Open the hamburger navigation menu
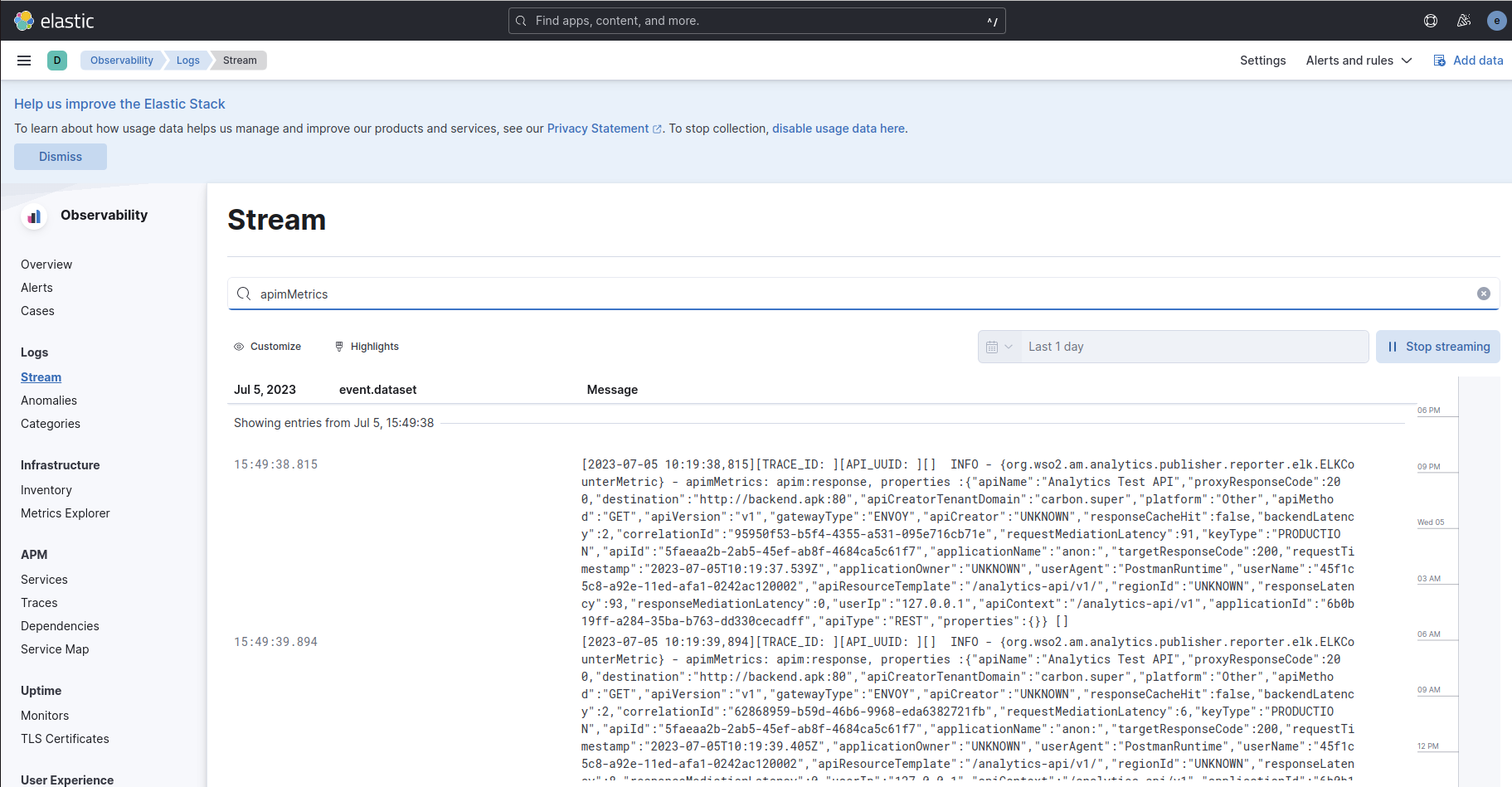The width and height of the screenshot is (1512, 787). tap(24, 61)
